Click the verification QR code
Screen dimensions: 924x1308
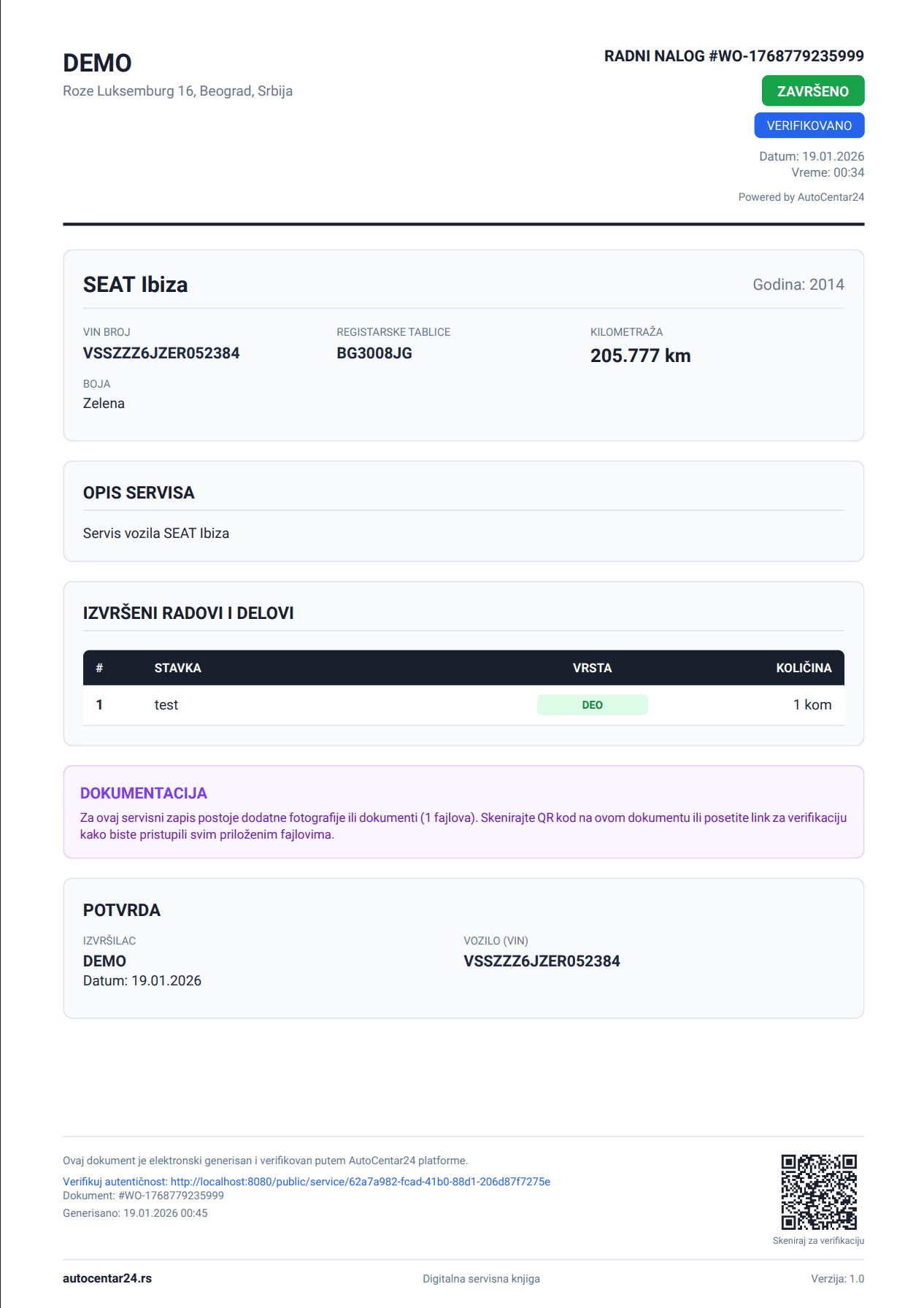click(x=818, y=1192)
